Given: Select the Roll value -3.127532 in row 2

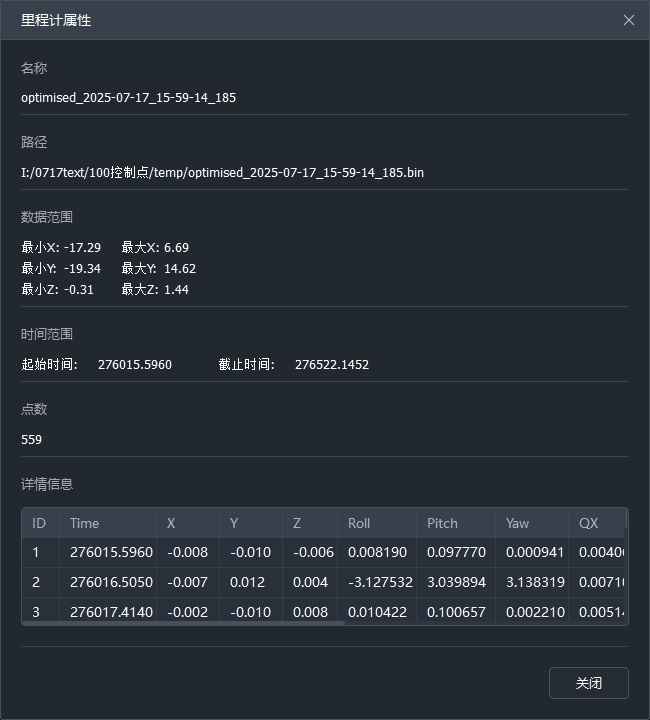Looking at the screenshot, I should [380, 582].
